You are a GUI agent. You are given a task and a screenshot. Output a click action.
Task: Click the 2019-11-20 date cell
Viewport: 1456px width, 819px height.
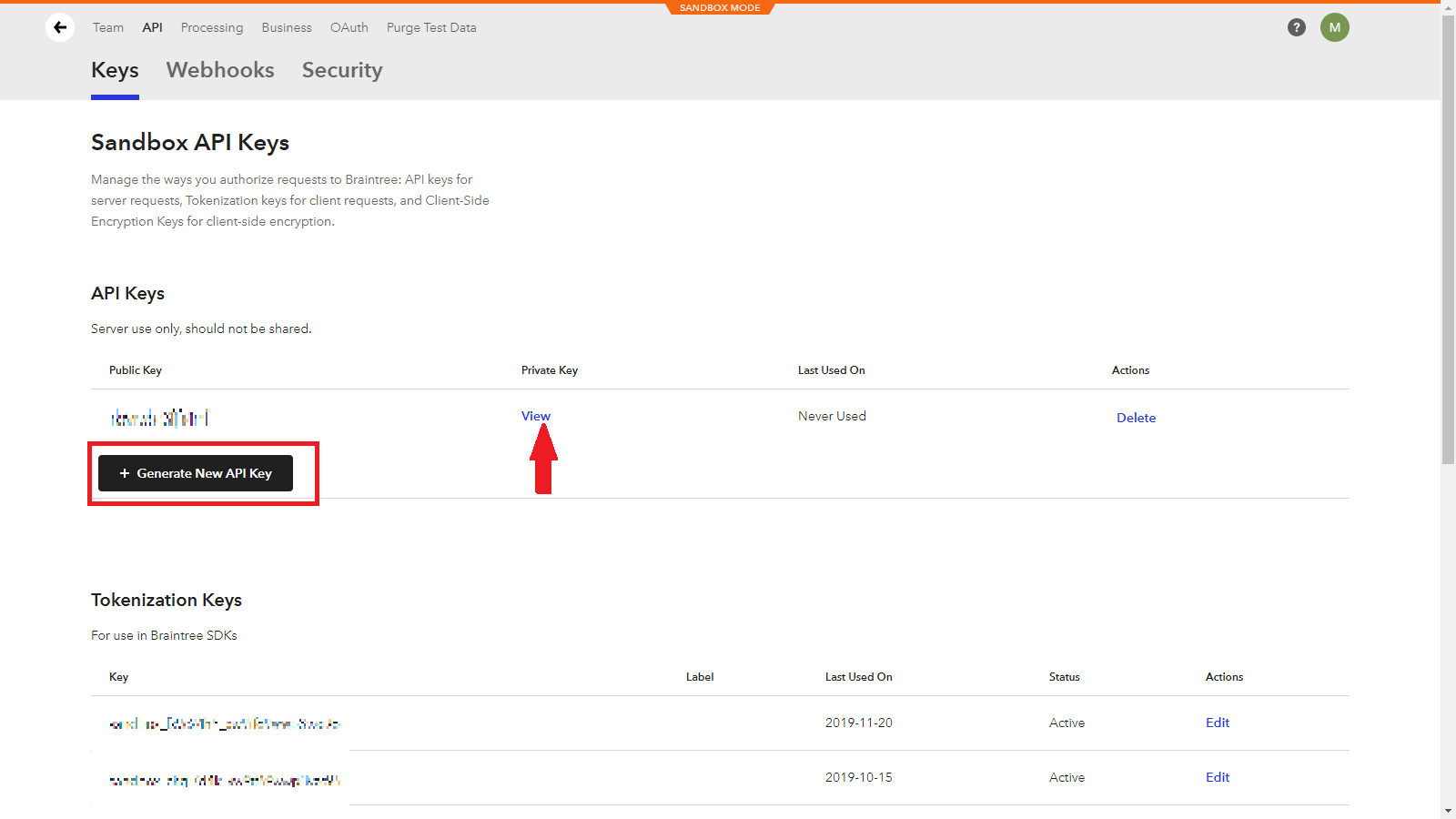859,723
